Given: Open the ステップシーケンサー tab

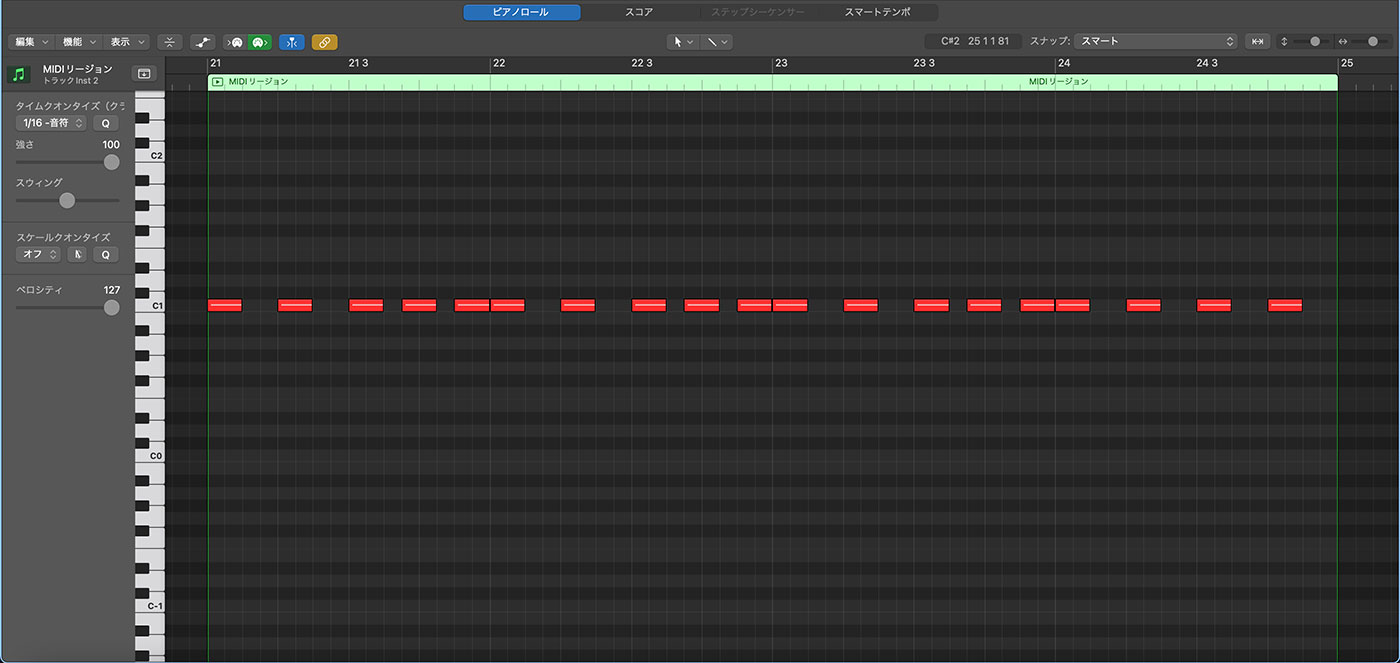Looking at the screenshot, I should click(758, 12).
